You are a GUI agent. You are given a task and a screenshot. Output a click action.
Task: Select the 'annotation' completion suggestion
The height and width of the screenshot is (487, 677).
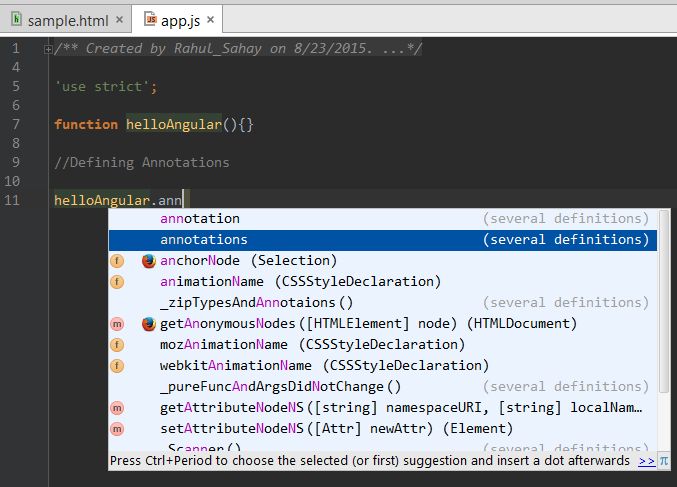383,218
